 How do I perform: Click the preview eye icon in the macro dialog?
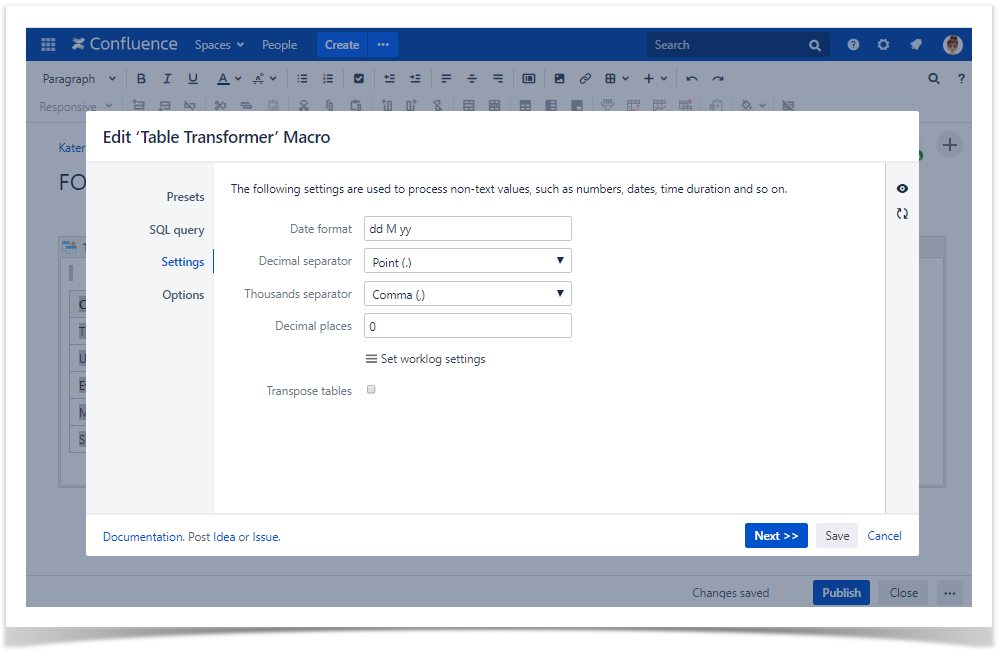(x=902, y=189)
